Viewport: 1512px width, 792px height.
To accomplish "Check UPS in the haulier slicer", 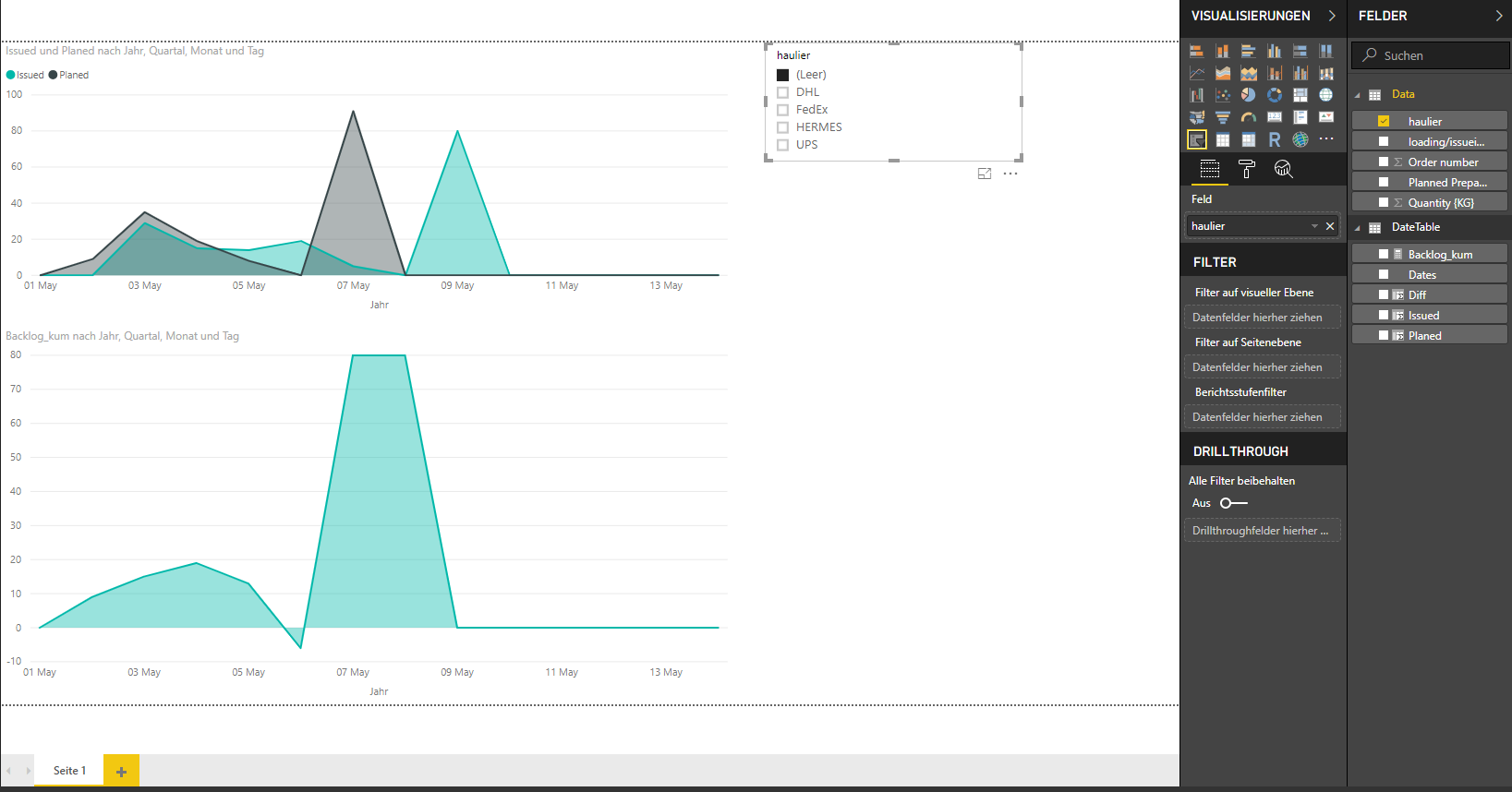I will [783, 145].
